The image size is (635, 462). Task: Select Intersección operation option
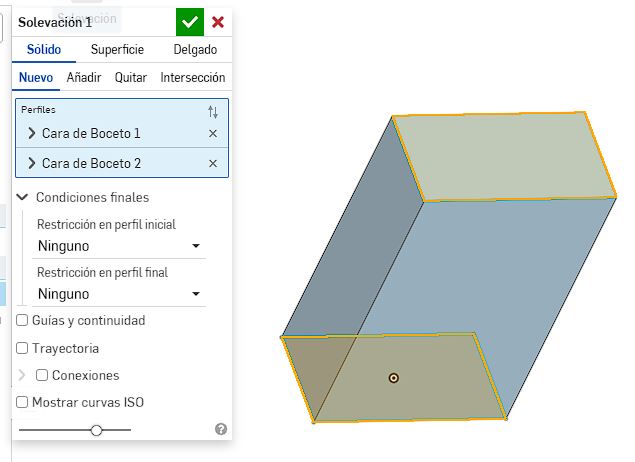coord(192,78)
